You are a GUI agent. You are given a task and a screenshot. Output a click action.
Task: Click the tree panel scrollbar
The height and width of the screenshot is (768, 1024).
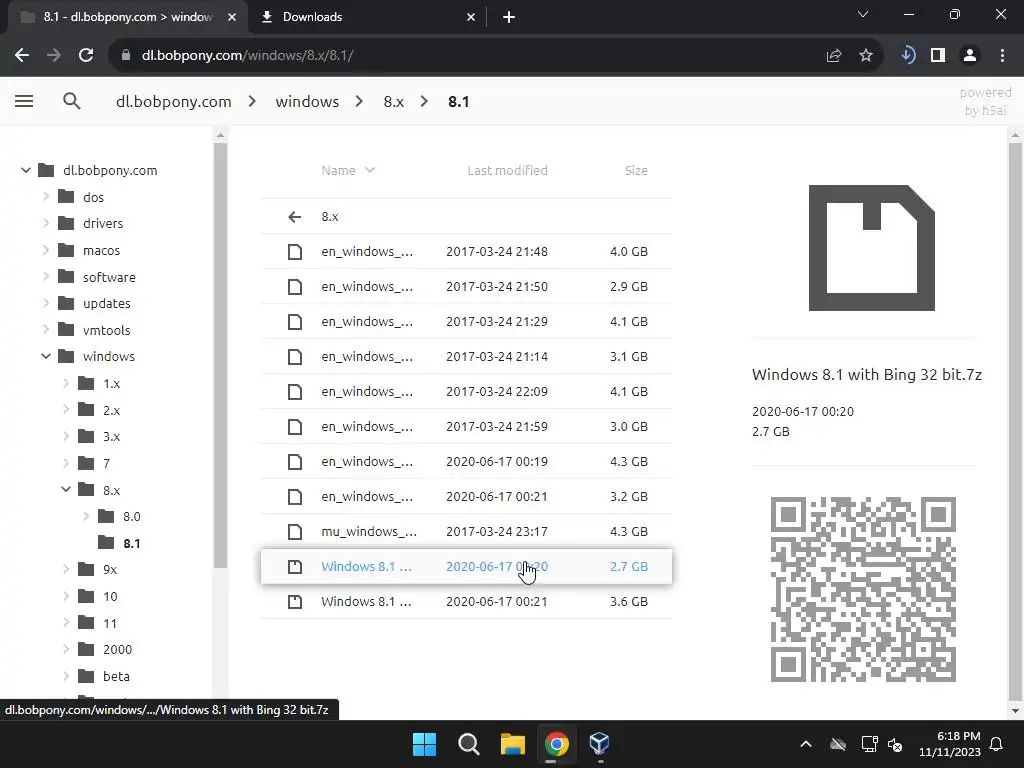click(x=220, y=355)
